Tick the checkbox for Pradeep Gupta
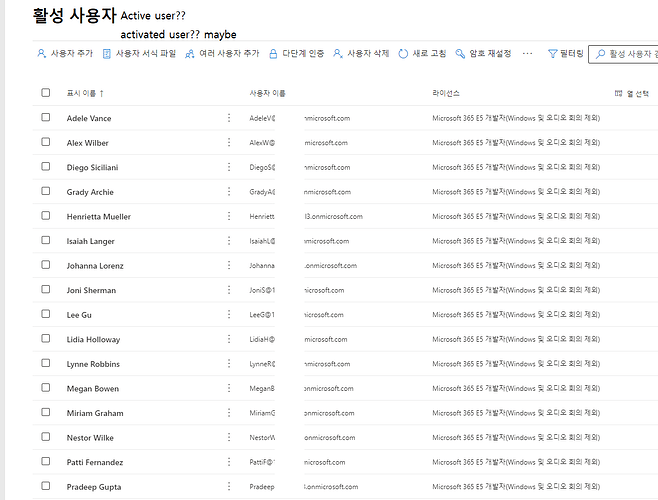 pos(45,486)
